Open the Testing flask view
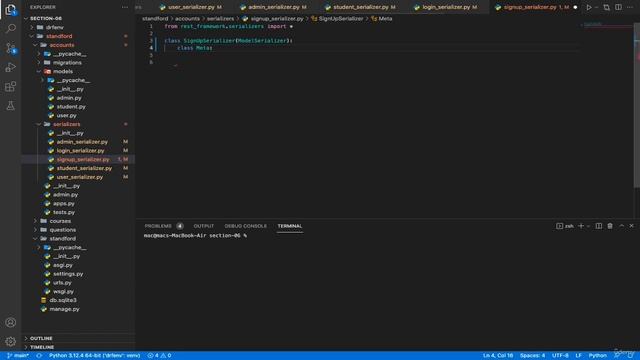Screen dimensions: 640x360 (11, 106)
